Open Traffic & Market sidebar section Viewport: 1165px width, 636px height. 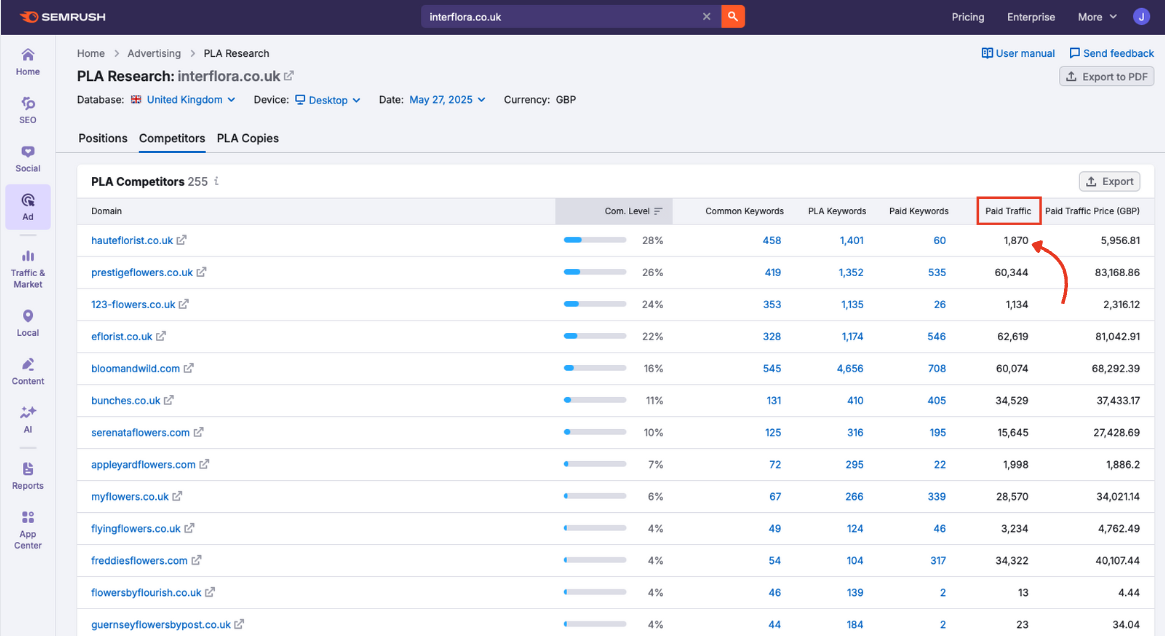[28, 268]
